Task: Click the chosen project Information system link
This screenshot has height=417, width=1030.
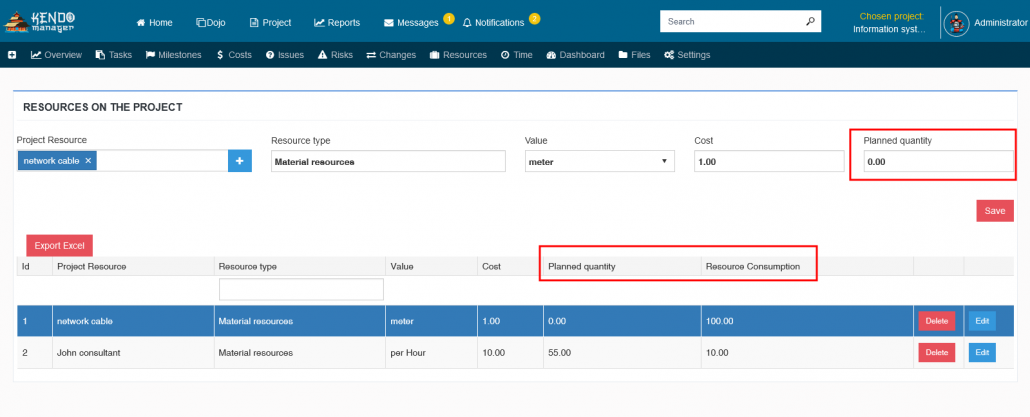Action: click(889, 29)
